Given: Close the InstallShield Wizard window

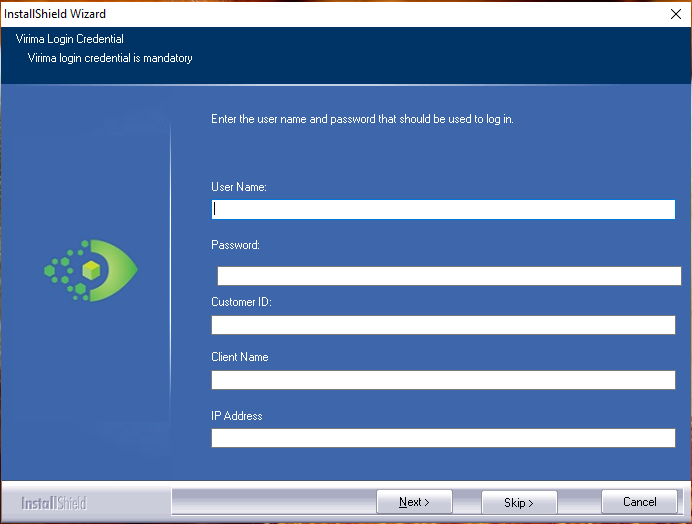Looking at the screenshot, I should point(675,14).
